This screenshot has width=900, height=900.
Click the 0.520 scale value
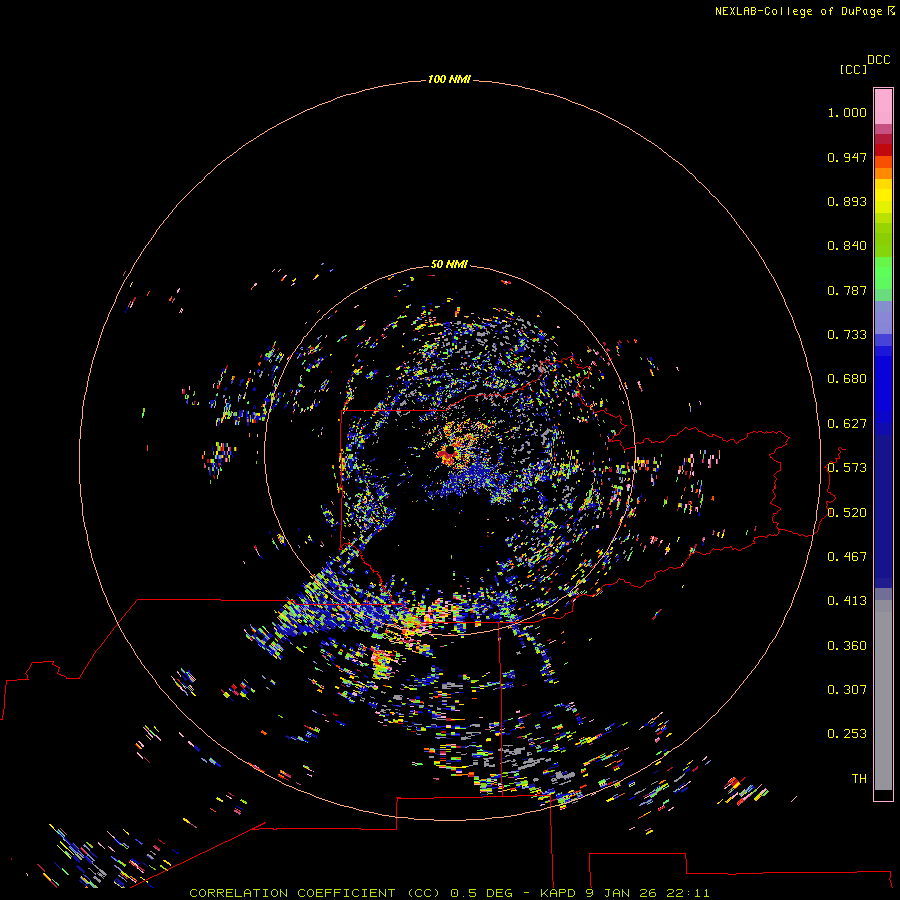coord(847,513)
